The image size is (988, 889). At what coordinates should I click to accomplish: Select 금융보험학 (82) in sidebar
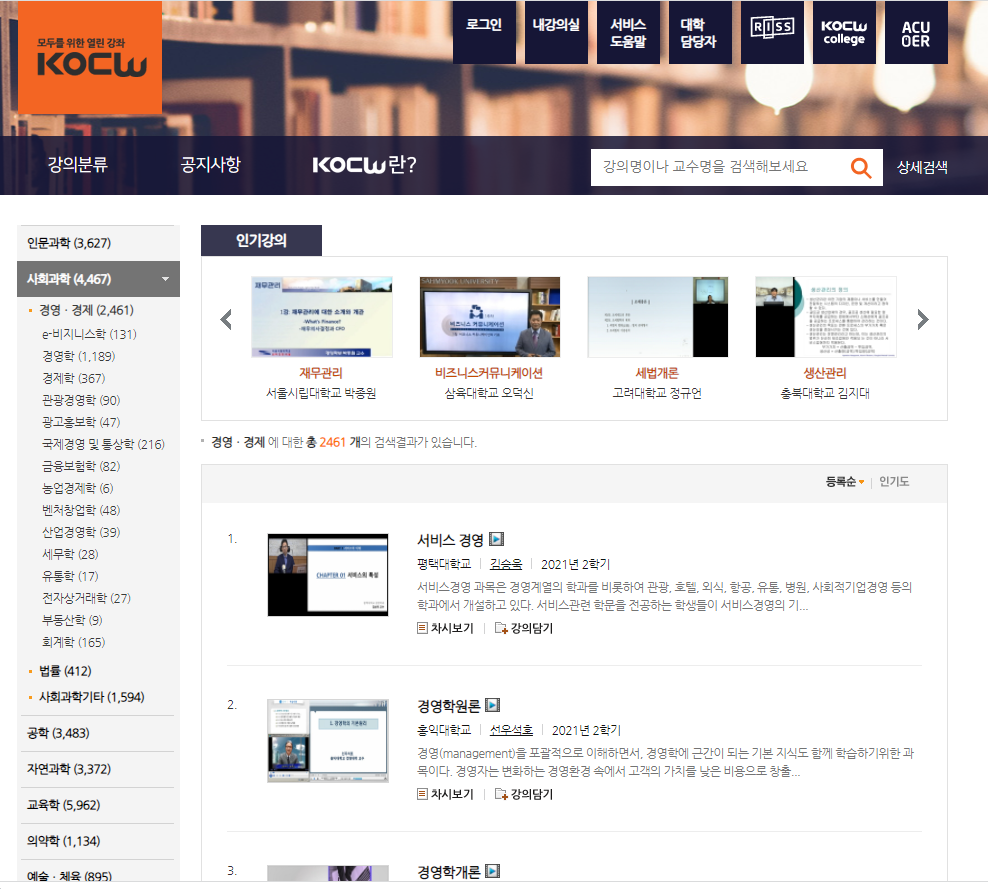pos(81,466)
